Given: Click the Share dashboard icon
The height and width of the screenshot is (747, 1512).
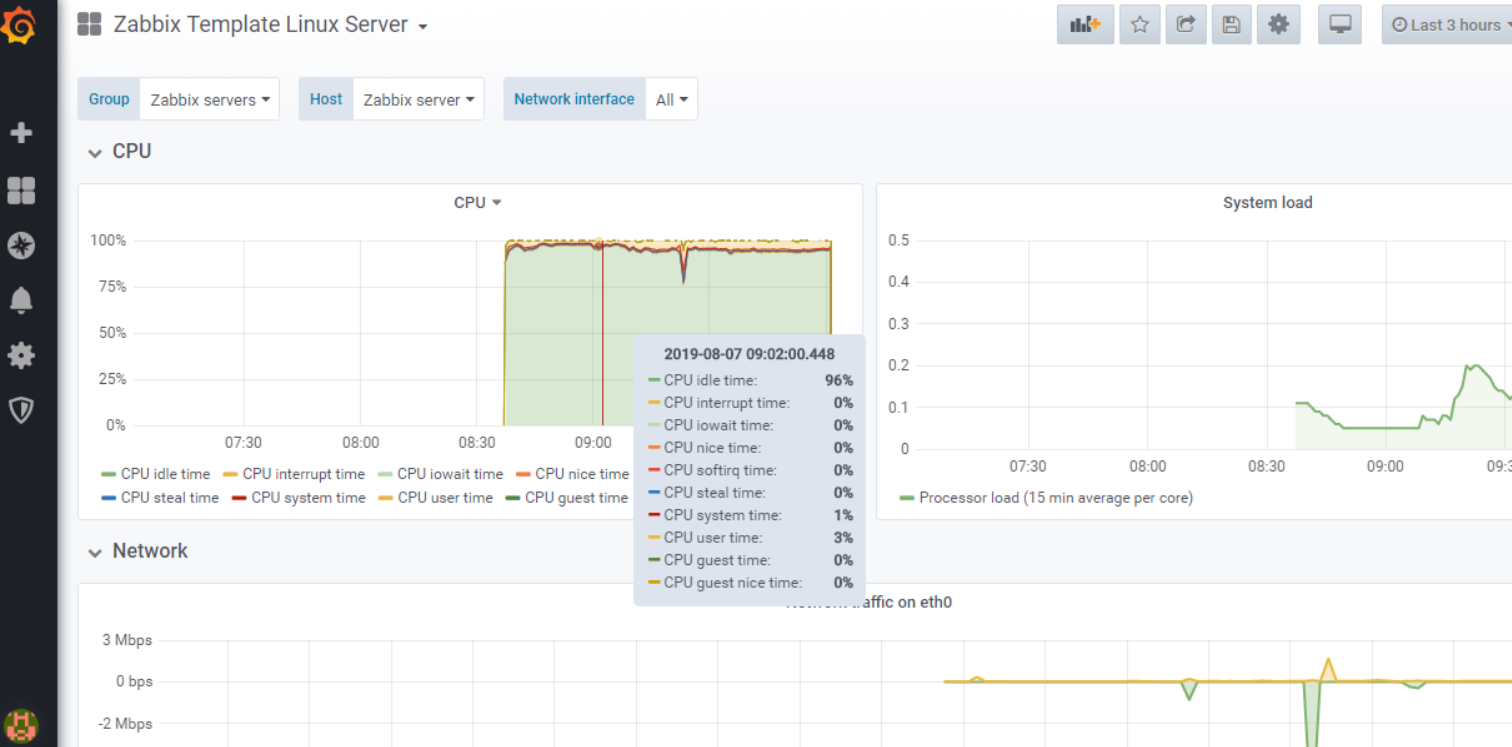Looking at the screenshot, I should pyautogui.click(x=1185, y=25).
